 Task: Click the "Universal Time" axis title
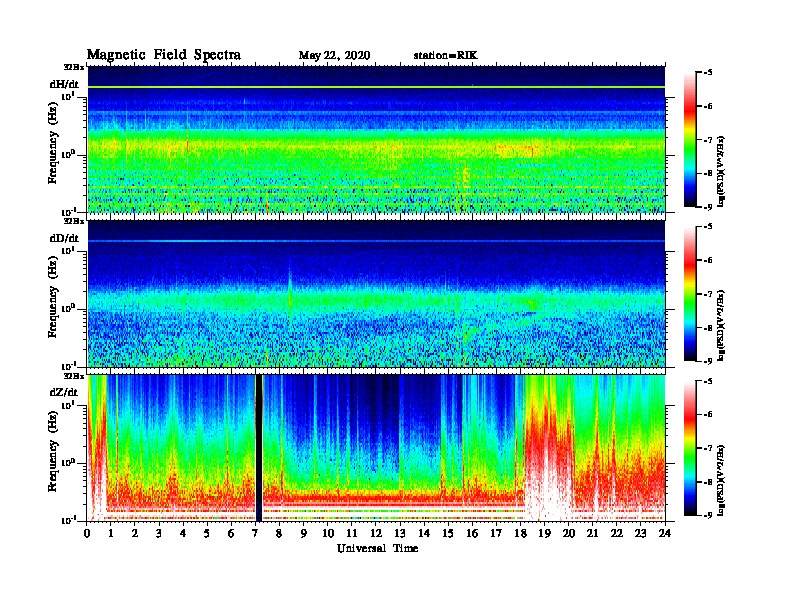click(377, 548)
